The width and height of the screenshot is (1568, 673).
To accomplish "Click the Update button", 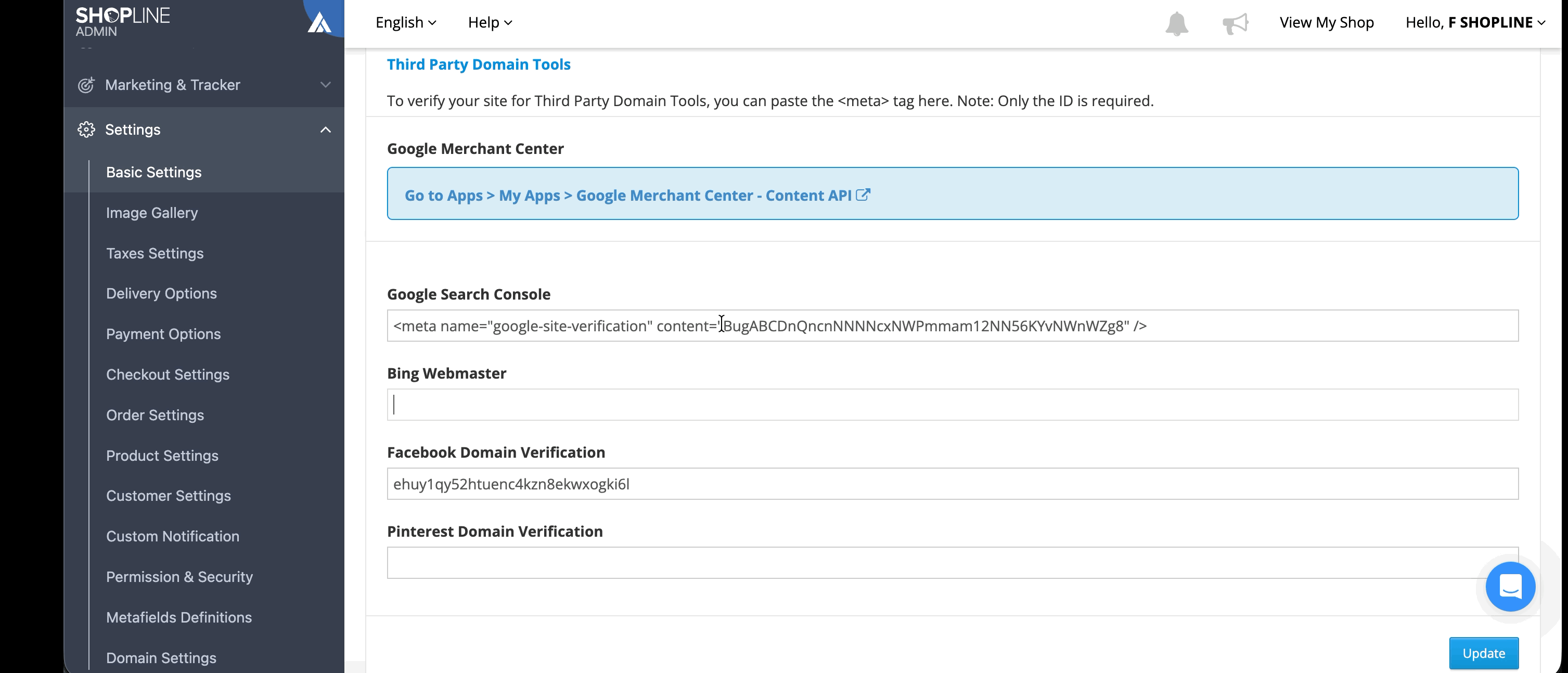I will (x=1483, y=653).
